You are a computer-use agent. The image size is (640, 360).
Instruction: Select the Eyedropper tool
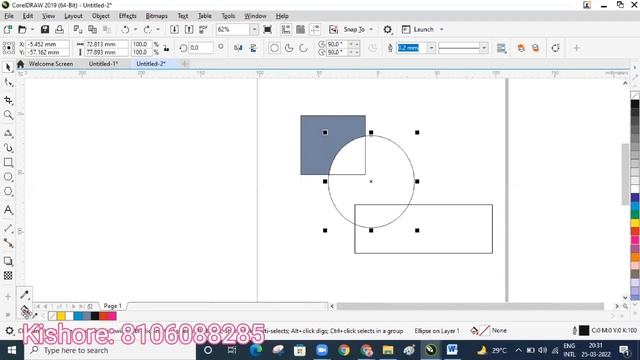(24, 294)
